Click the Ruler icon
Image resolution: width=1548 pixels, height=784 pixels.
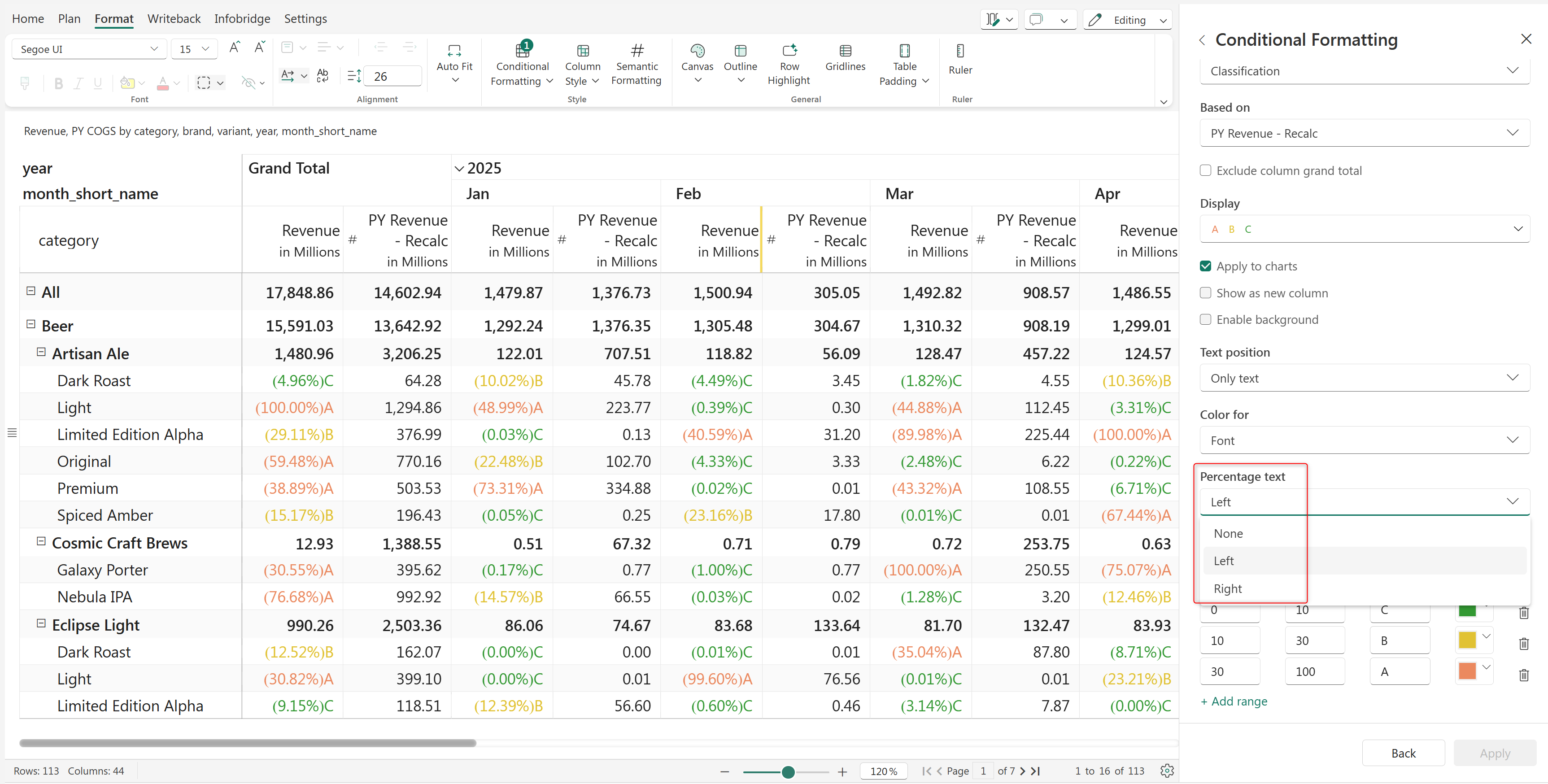[x=959, y=51]
